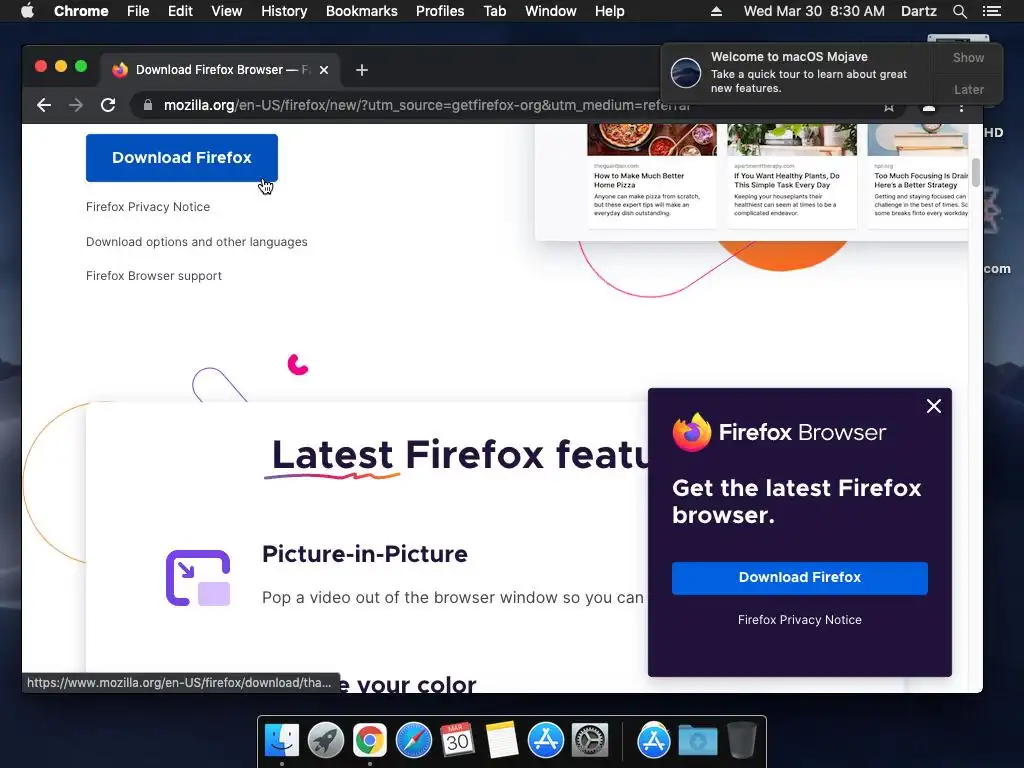The image size is (1024, 768).
Task: Click Download Firefox in the popup
Action: 799,578
